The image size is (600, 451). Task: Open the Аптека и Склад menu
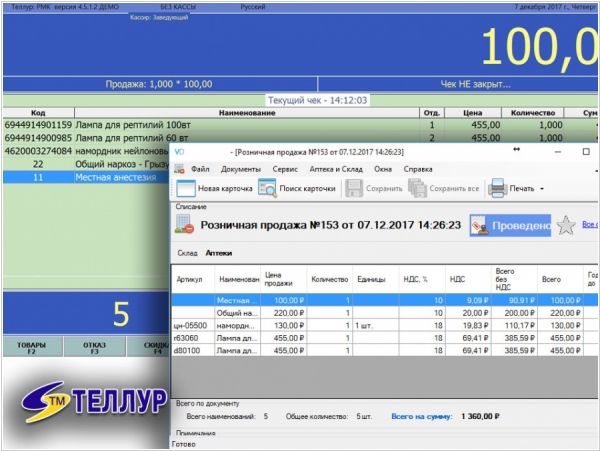coord(336,169)
